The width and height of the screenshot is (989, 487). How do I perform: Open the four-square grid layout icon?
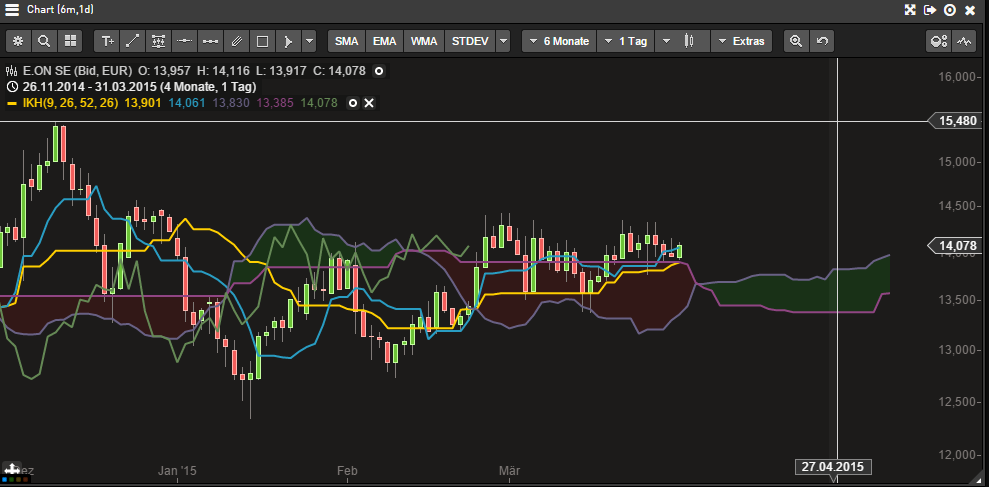click(70, 42)
